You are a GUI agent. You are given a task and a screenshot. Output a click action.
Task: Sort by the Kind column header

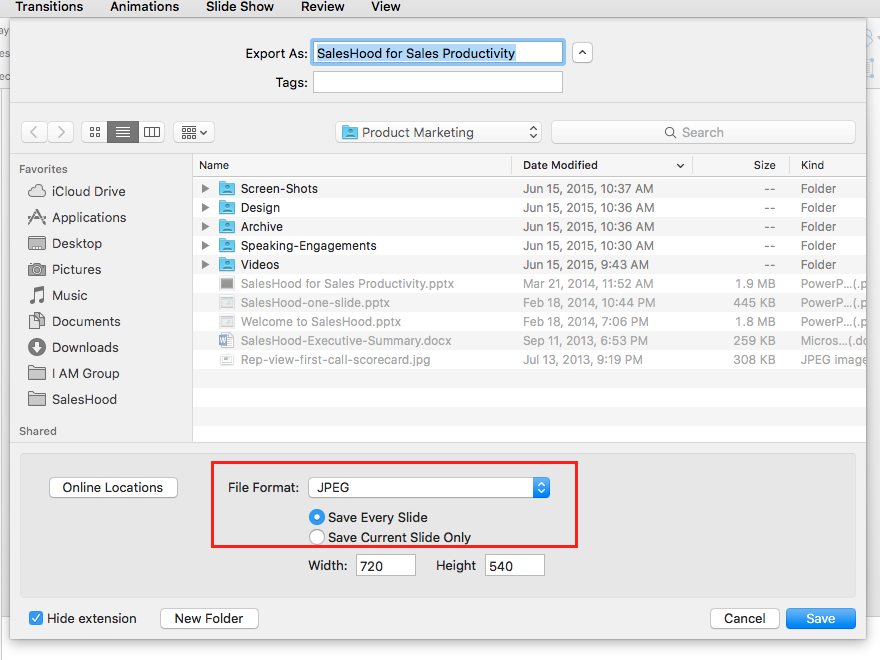[828, 165]
